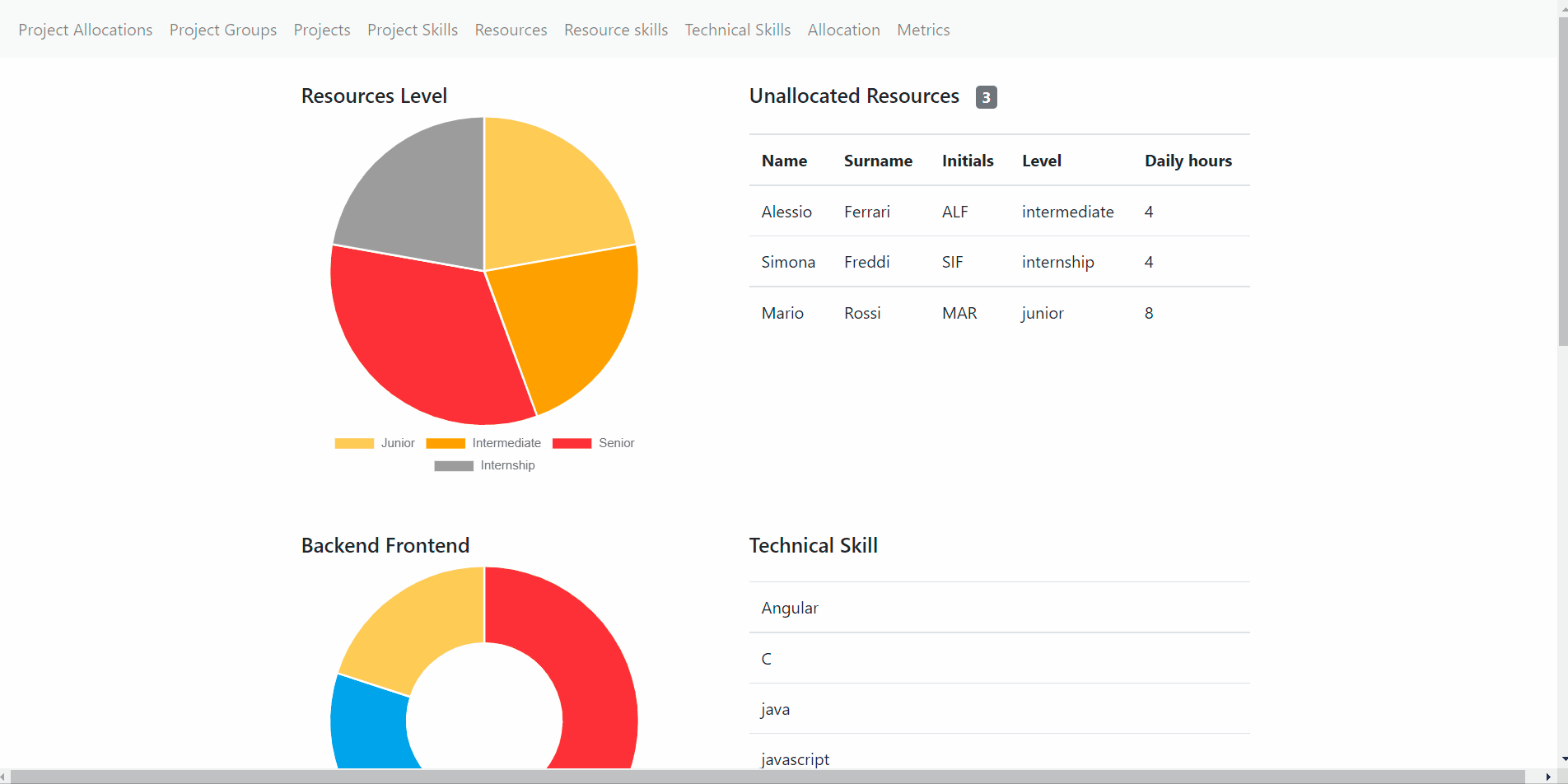Click the Daily hours column header
This screenshot has height=784, width=1568.
click(1188, 161)
